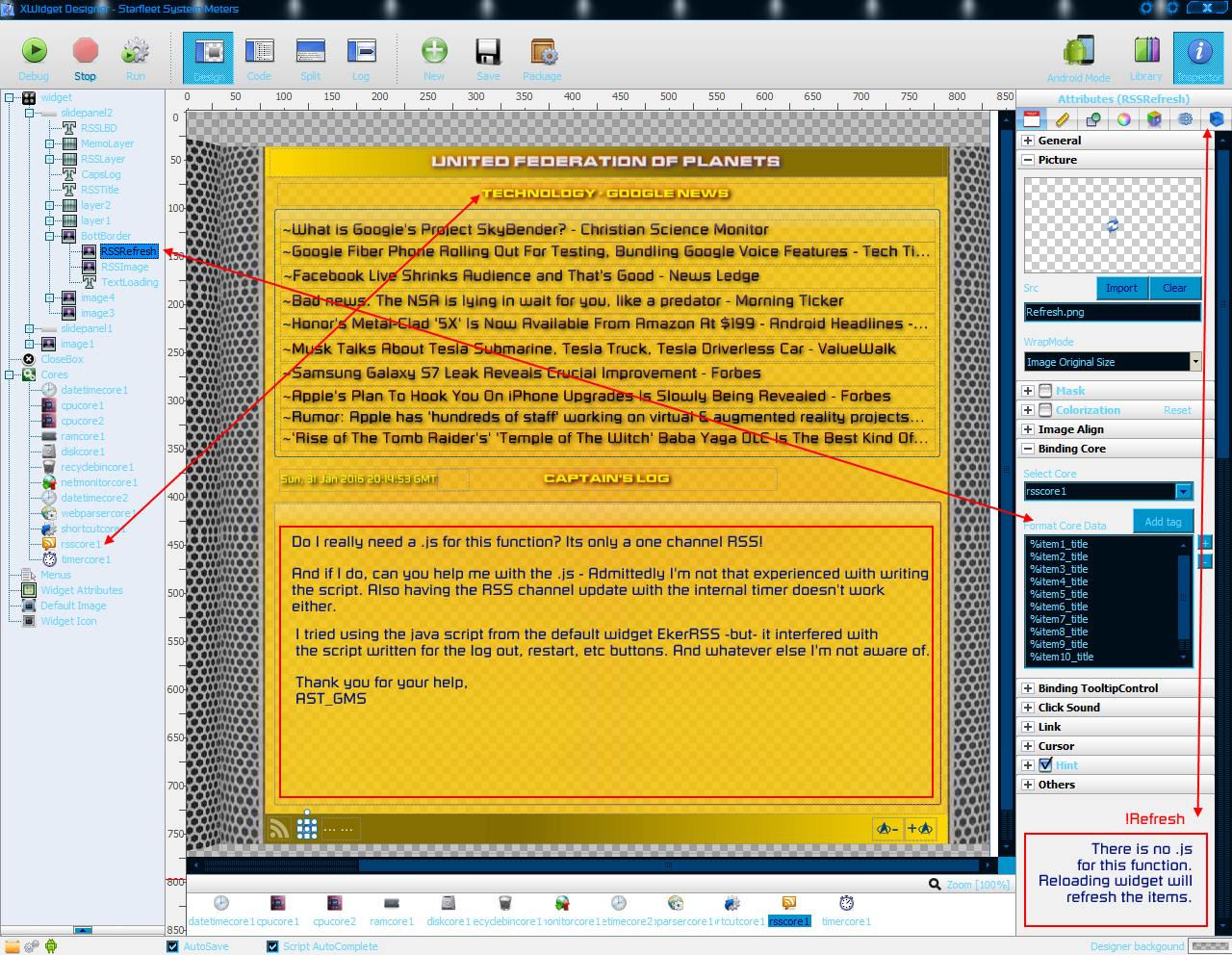Click the RSS feed icon on widget canvas
This screenshot has width=1232, height=955.
279,828
